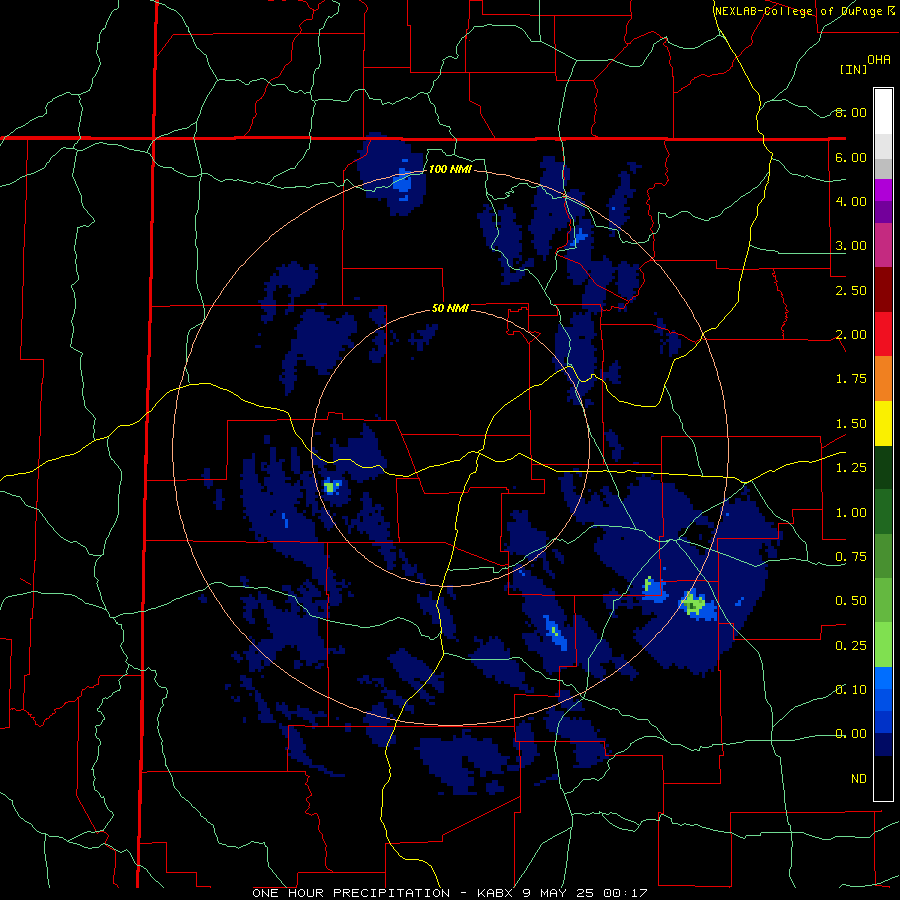
Task: Click the 'ND' no-data label
Action: pyautogui.click(x=859, y=779)
